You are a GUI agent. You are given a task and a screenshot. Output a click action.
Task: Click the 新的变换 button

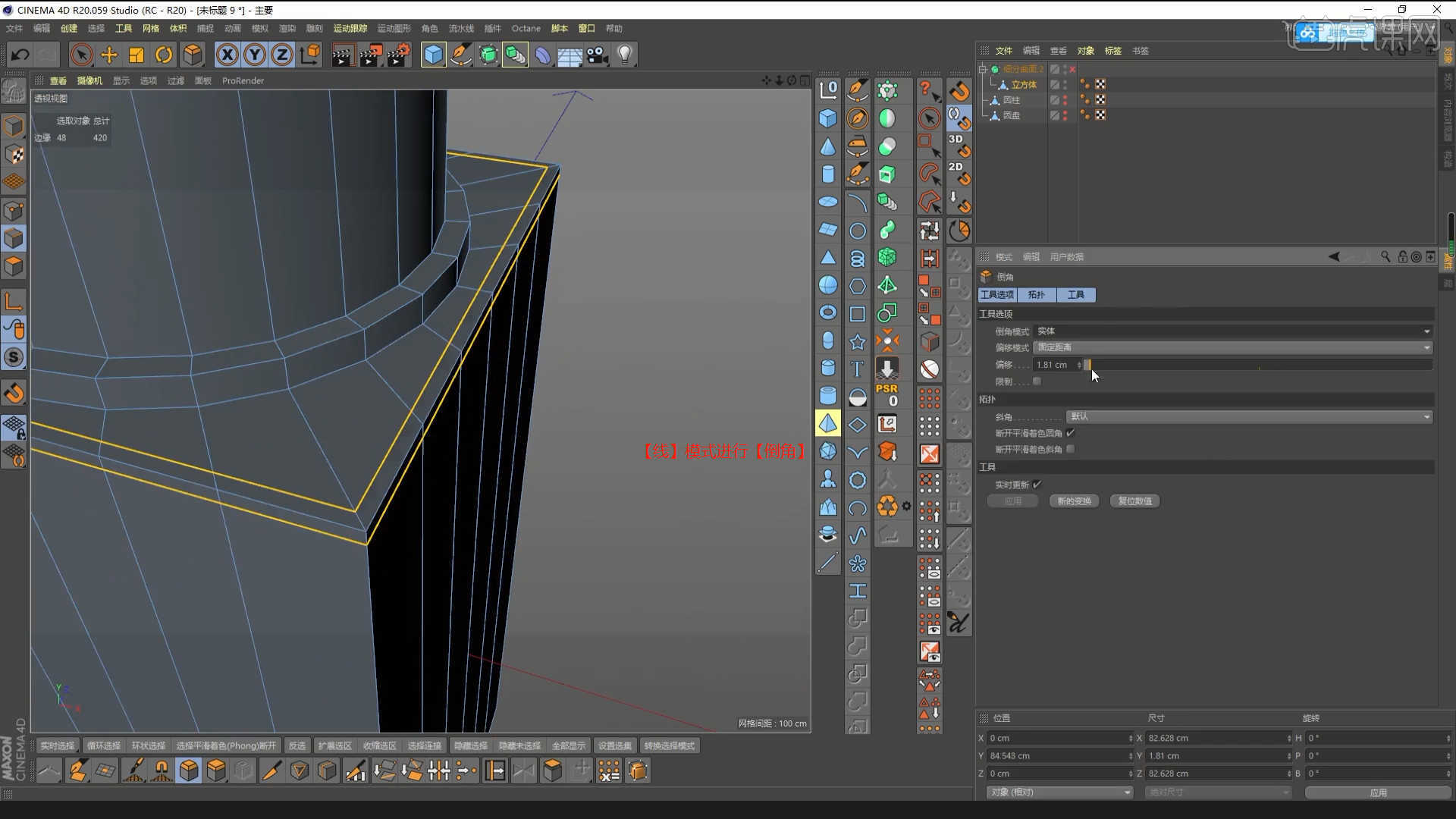point(1074,501)
